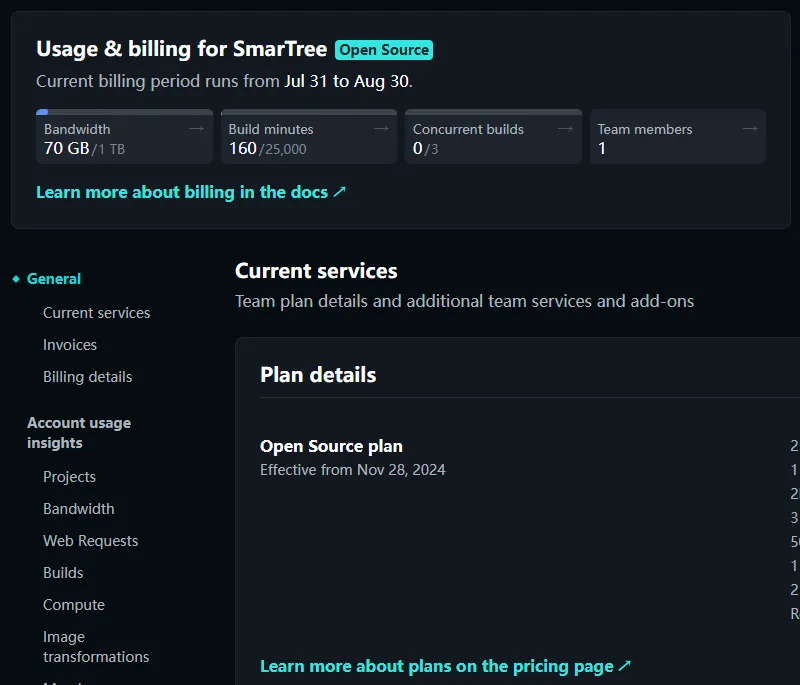Screen dimensions: 800x685
Task: Open Builds usage insights
Action: click(63, 573)
